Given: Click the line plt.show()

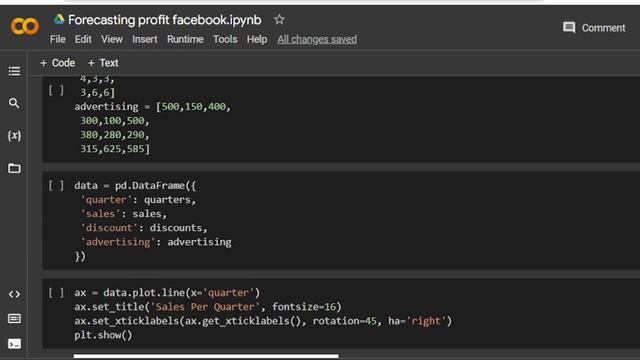Looking at the screenshot, I should coord(103,336).
